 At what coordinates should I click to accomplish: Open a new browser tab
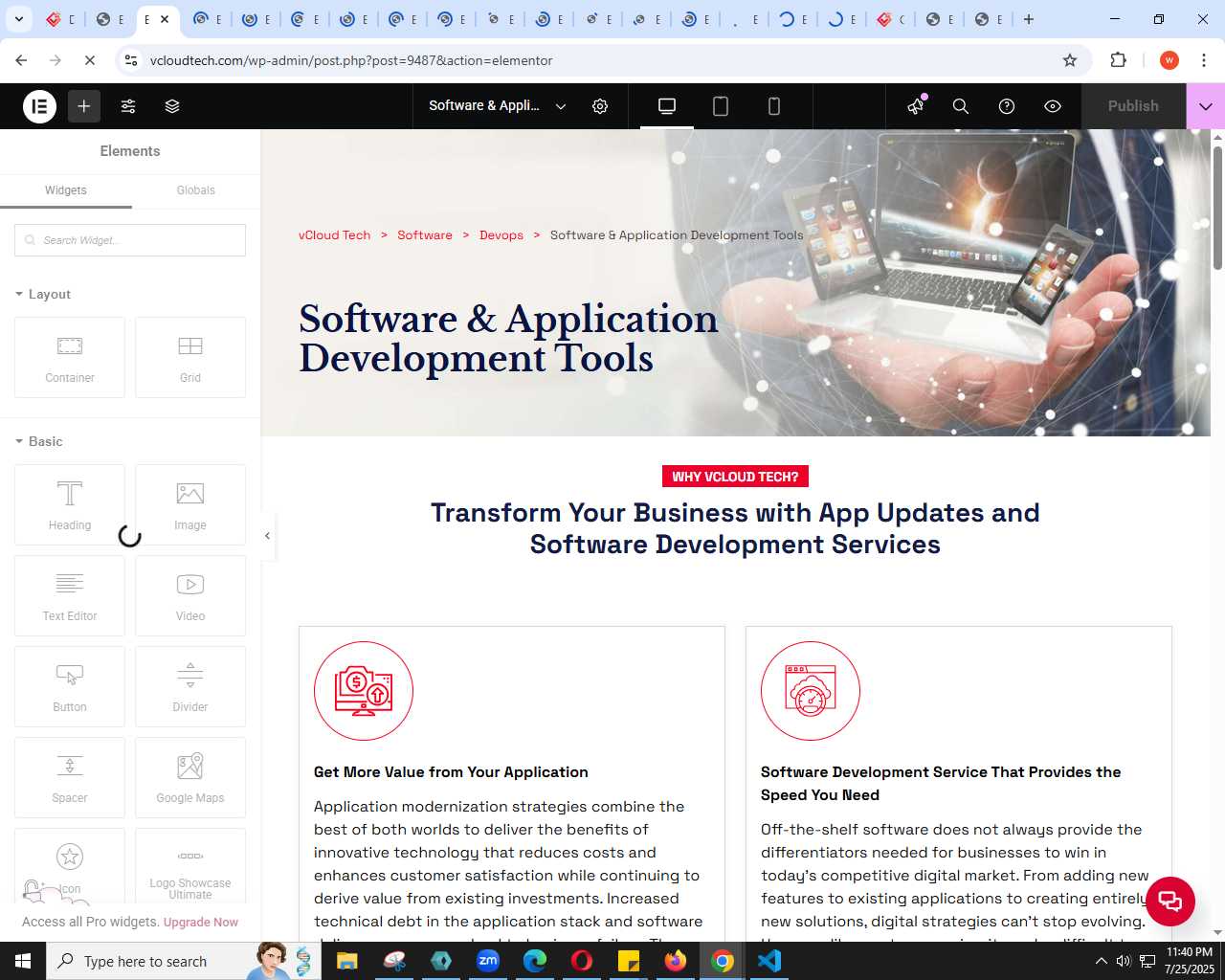(1029, 19)
